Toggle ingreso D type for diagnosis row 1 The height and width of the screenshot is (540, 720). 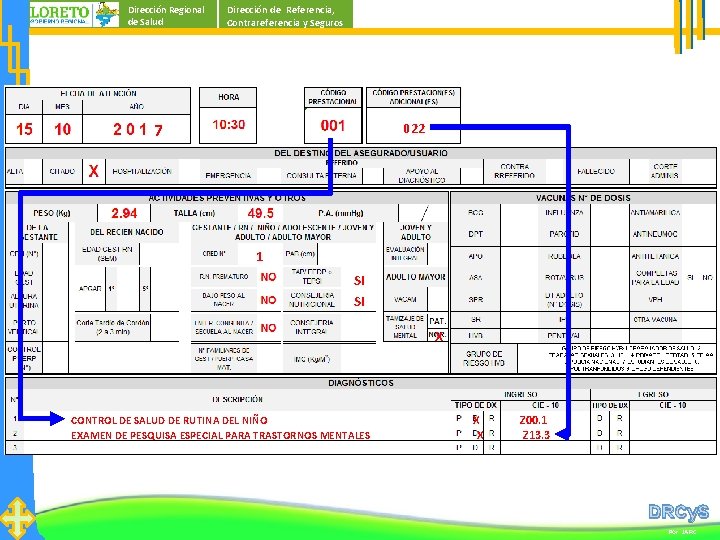pyautogui.click(x=476, y=419)
